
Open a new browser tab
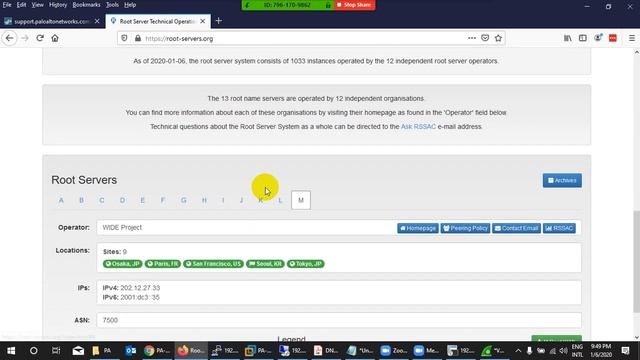point(219,21)
